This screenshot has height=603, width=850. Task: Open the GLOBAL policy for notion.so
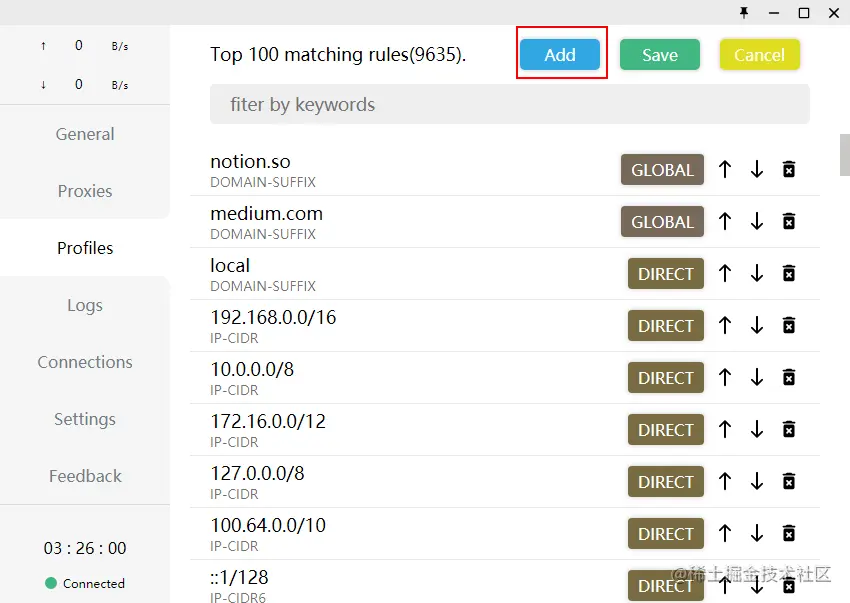coord(662,170)
